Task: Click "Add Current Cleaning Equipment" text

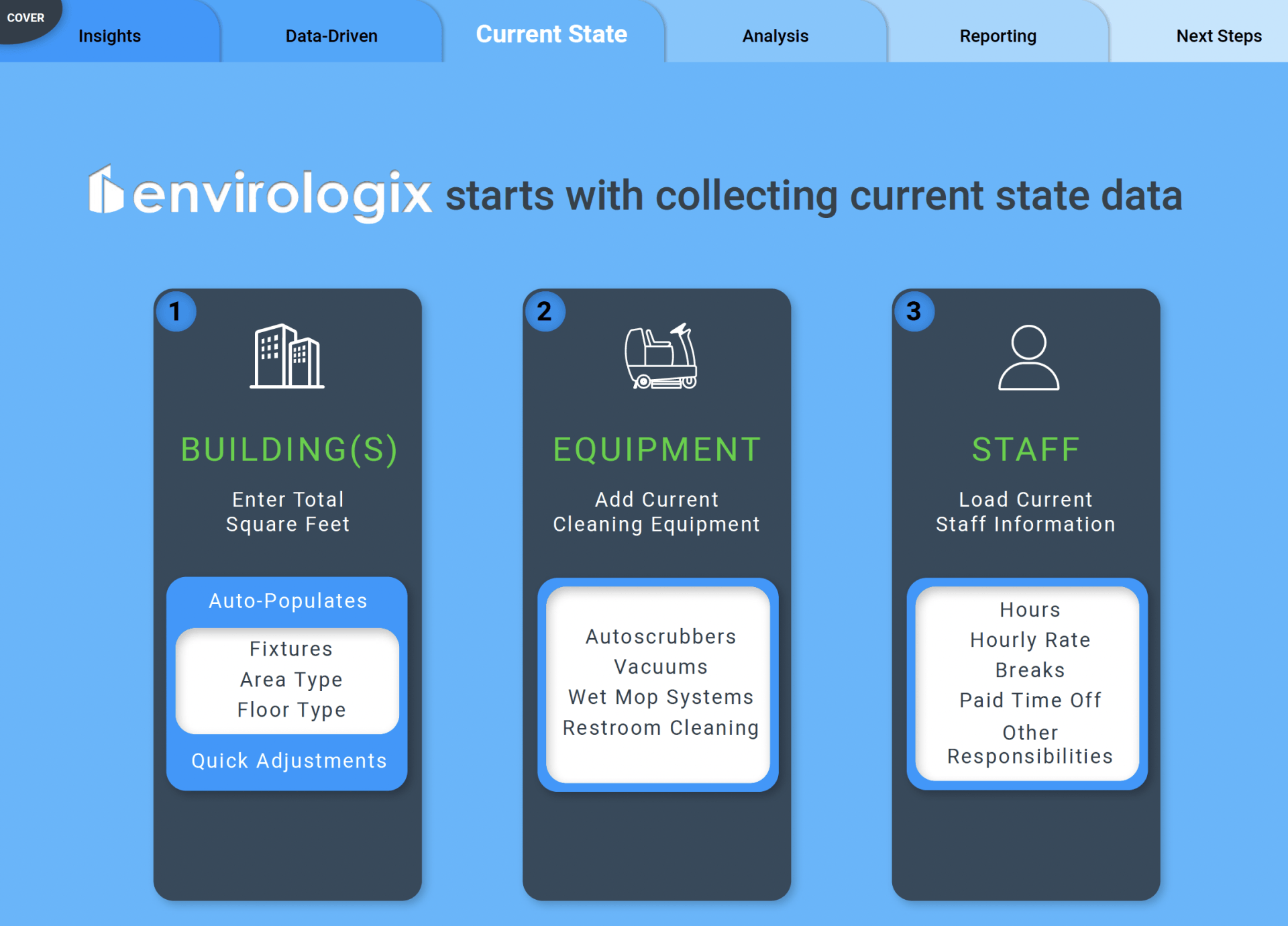Action: (657, 512)
